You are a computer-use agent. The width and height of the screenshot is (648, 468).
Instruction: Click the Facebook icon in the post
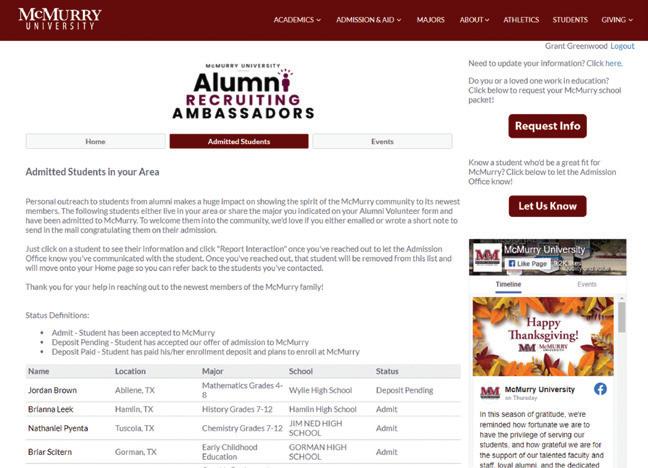(x=600, y=389)
